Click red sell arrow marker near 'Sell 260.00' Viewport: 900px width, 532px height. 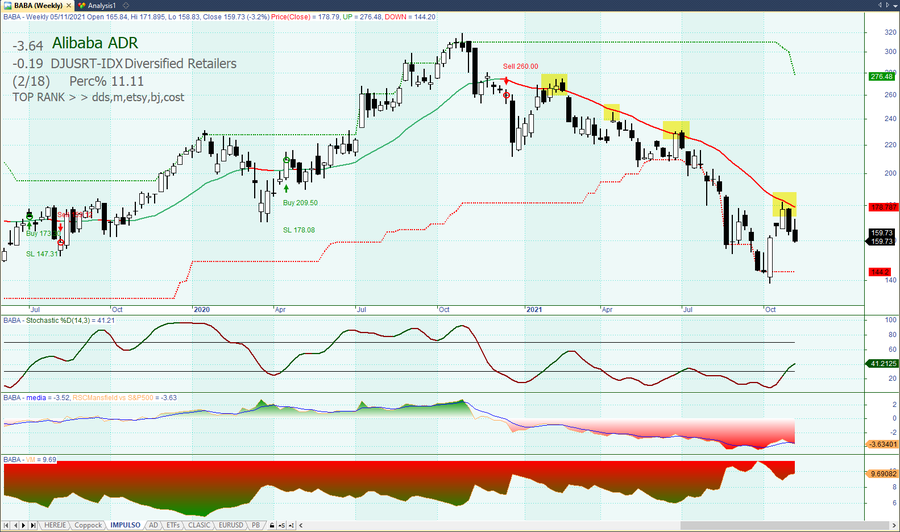click(506, 81)
